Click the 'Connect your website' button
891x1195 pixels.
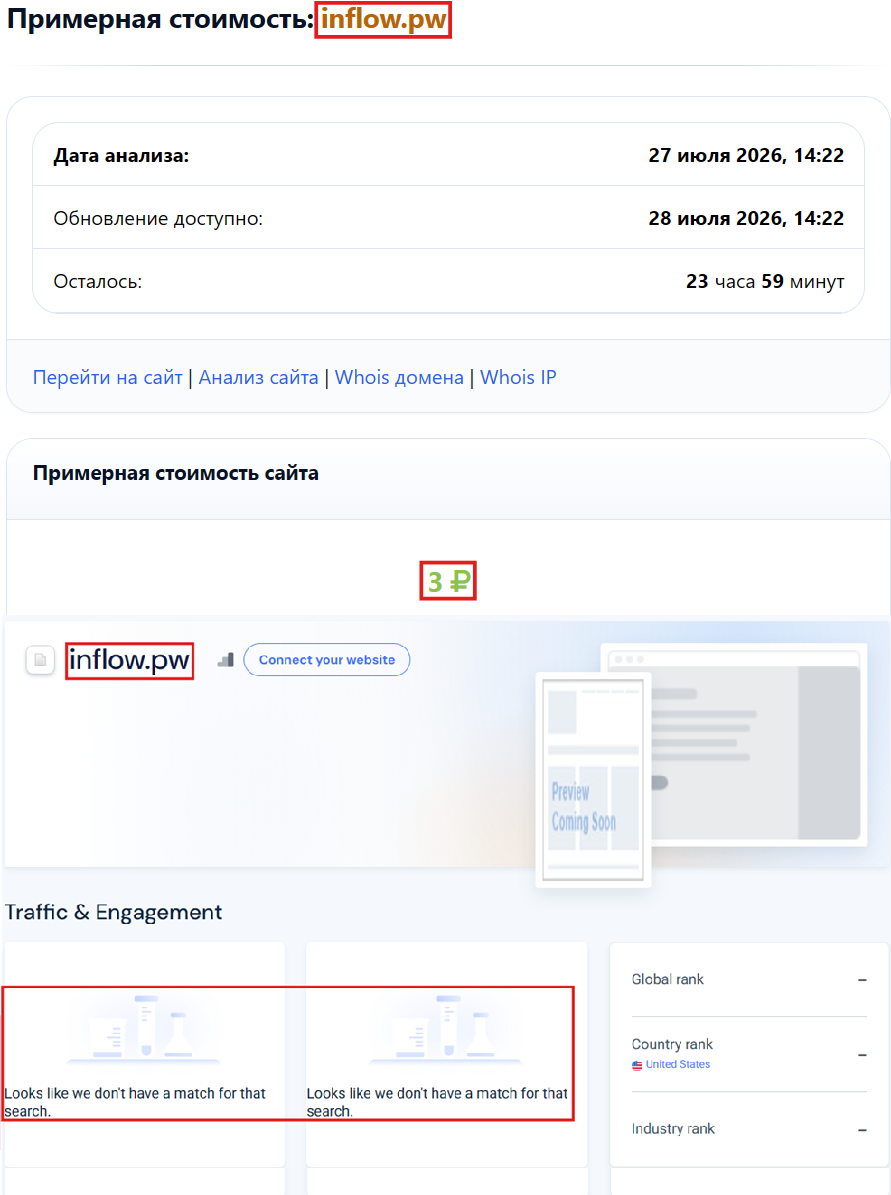click(x=327, y=660)
